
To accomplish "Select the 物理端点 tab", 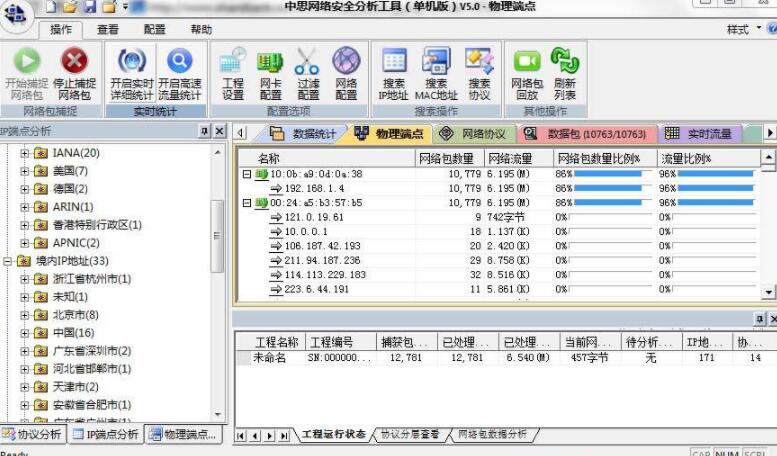I will (x=389, y=133).
